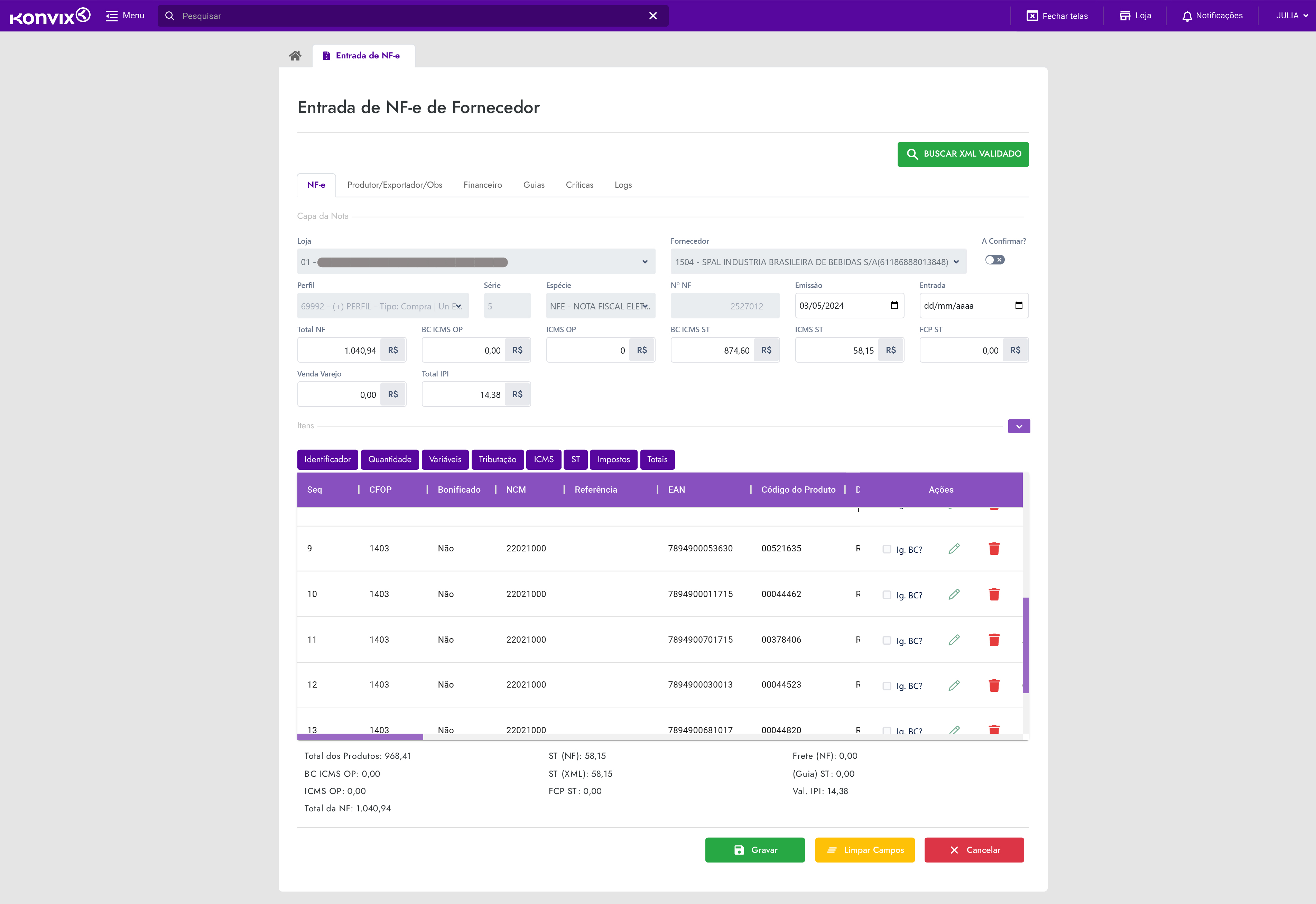Click edit pencil for item seq 12
1316x904 pixels.
pyautogui.click(x=954, y=686)
